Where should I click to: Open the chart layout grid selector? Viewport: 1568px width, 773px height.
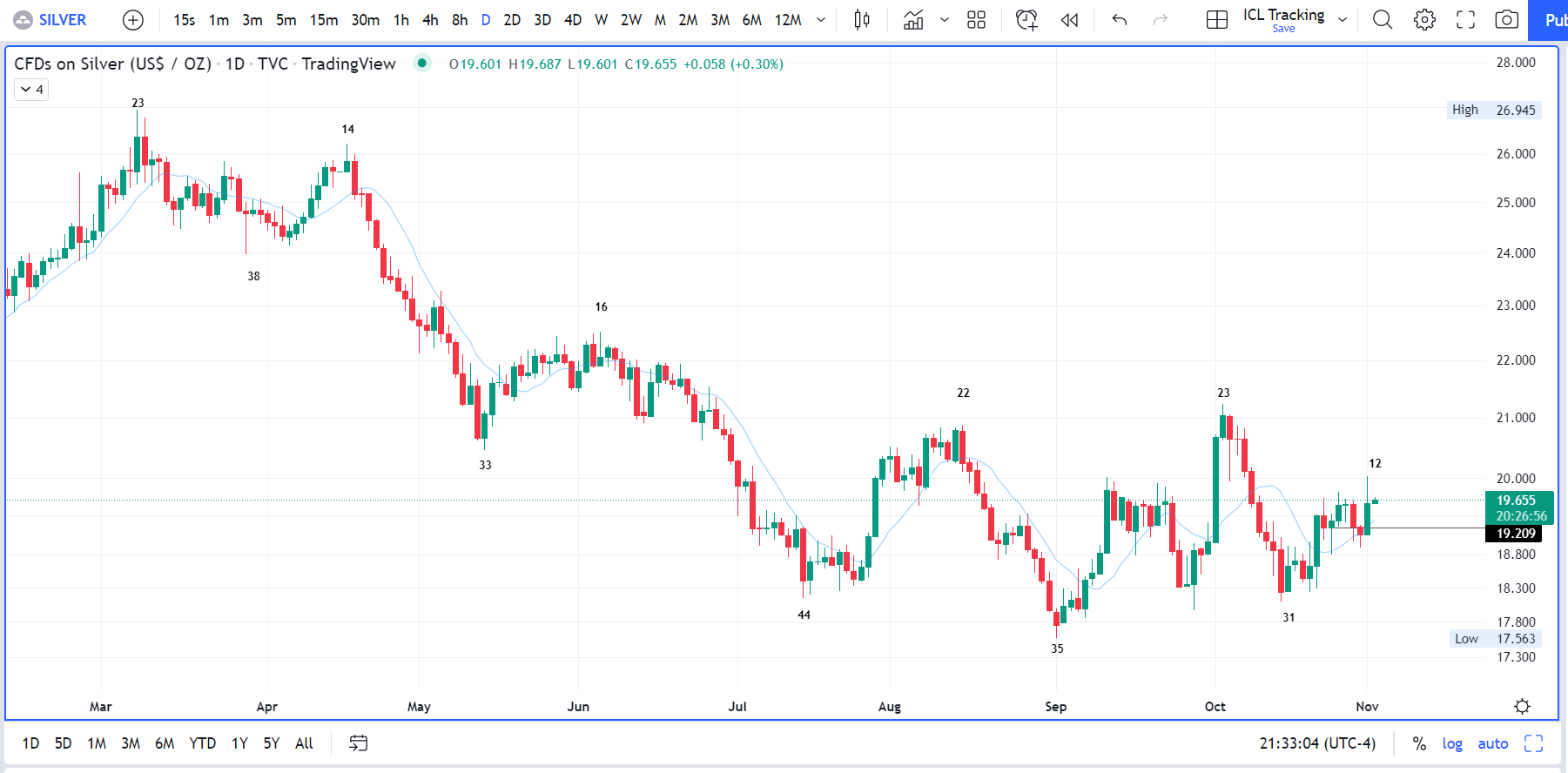point(1217,20)
